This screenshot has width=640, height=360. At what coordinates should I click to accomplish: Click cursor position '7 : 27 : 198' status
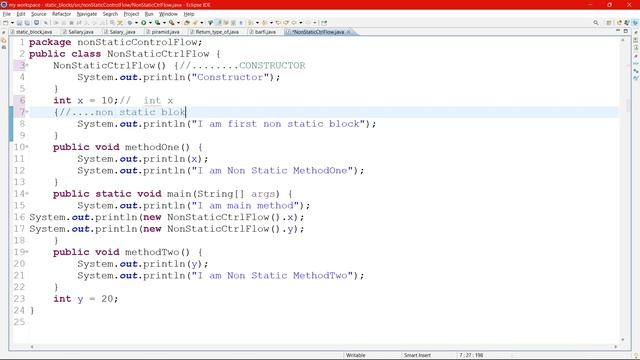point(471,355)
